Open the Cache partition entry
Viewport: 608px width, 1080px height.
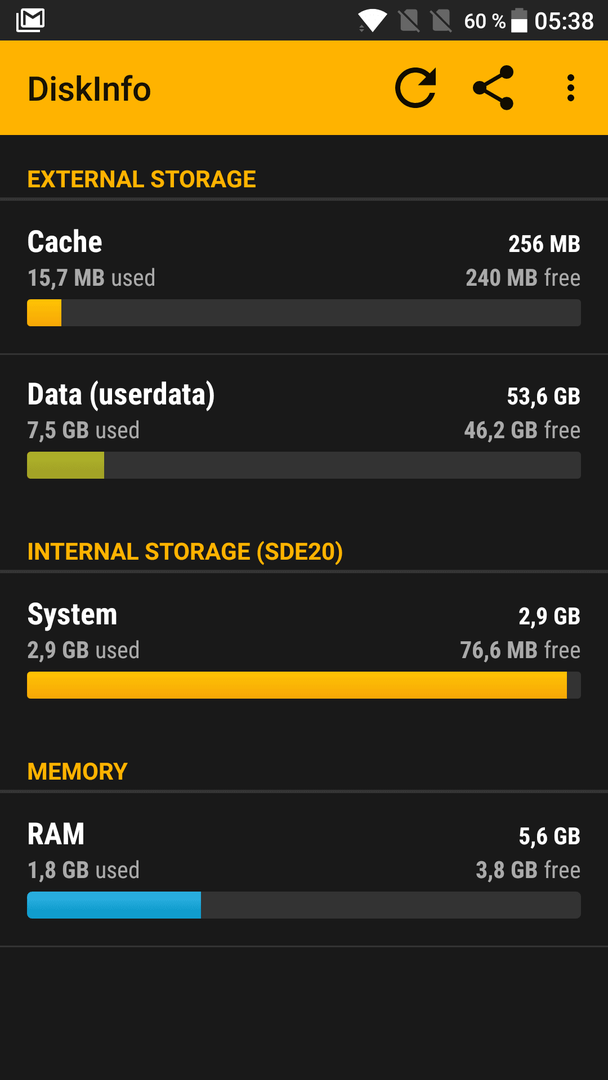point(304,278)
